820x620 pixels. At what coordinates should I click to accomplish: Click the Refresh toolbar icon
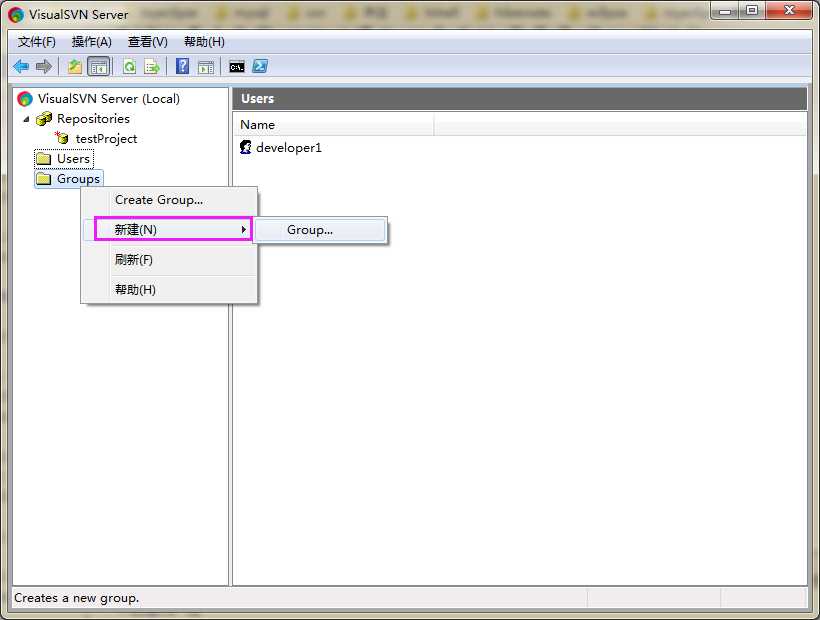[129, 66]
